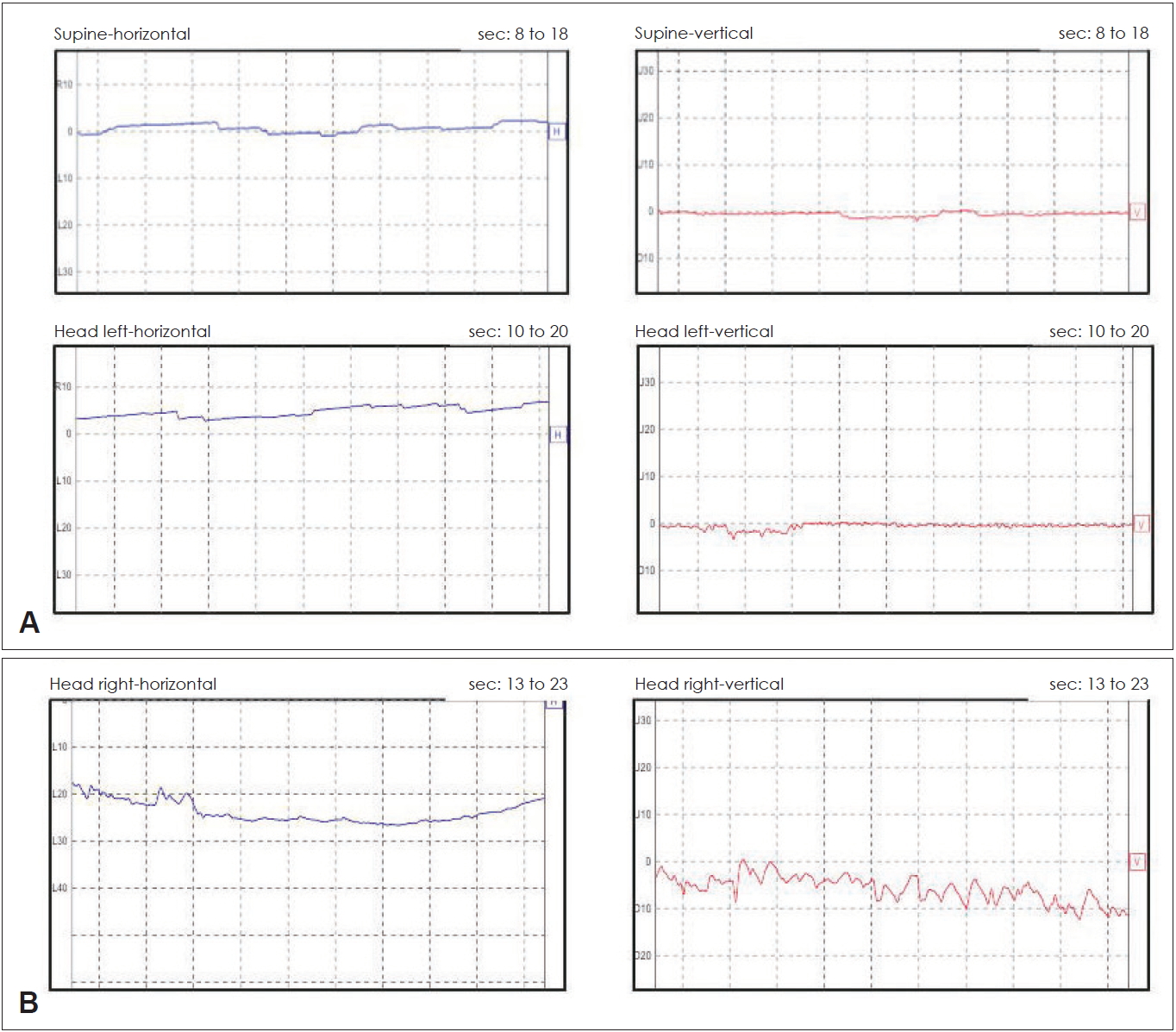Click "sec: 8 to 18" above Supine-vertical chart

click(1104, 33)
